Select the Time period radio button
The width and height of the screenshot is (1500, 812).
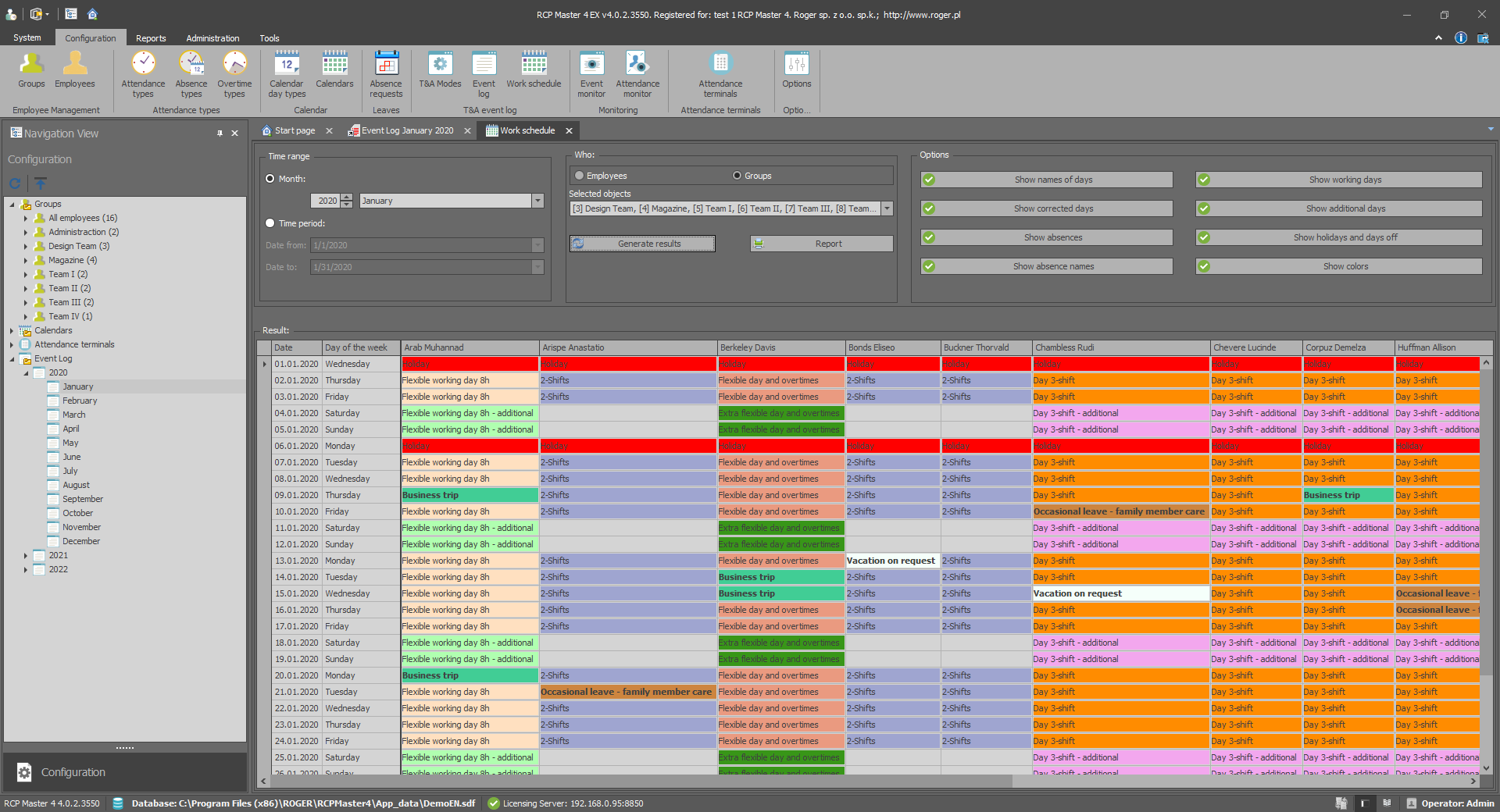270,223
